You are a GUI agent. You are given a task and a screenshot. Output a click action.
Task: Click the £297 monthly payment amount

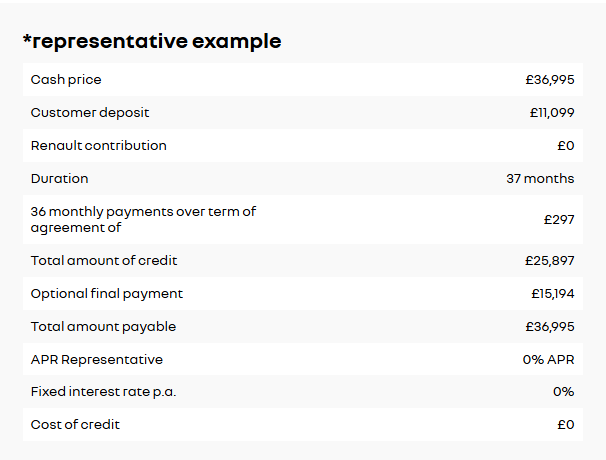pyautogui.click(x=559, y=220)
